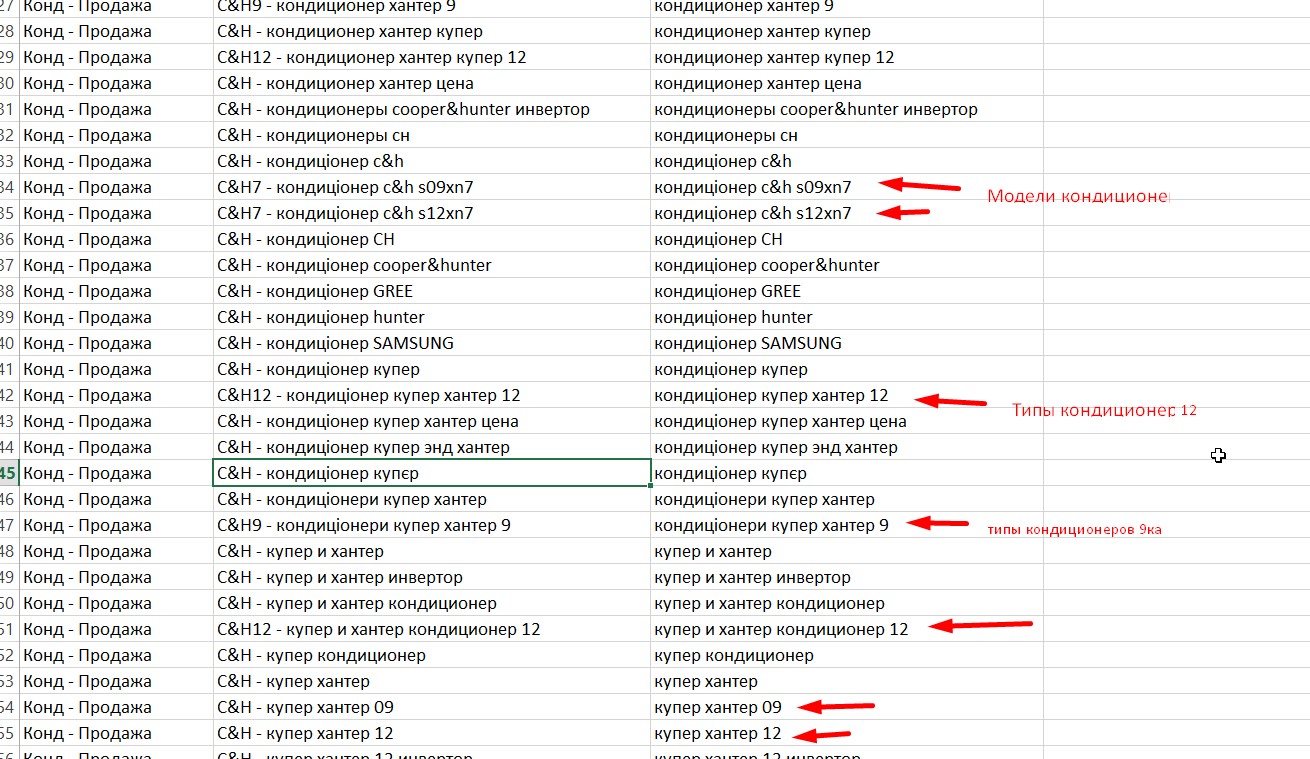Select cell 'C&H - купер и хантер'
The image size is (1310, 759).
click(432, 551)
